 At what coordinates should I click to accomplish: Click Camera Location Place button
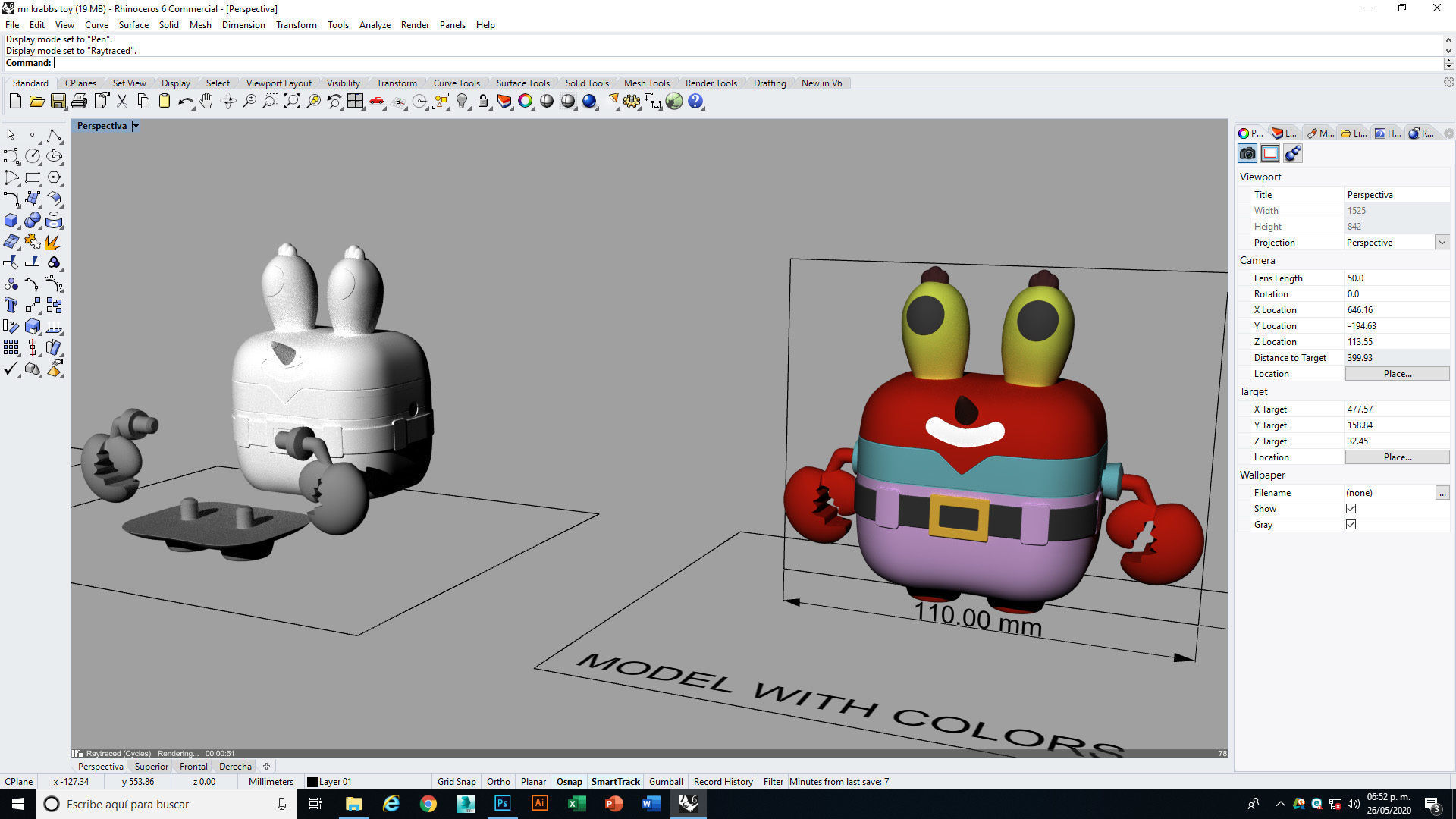coord(1397,374)
